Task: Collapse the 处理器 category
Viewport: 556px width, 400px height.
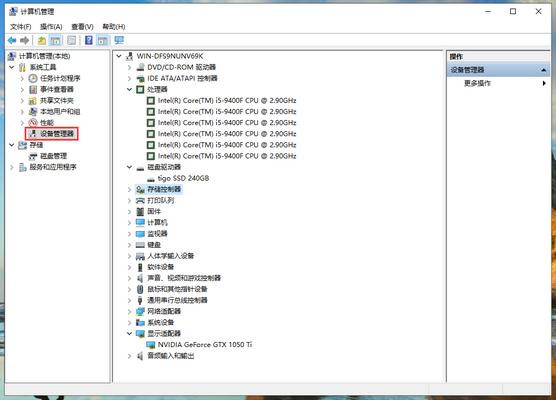Action: (x=129, y=89)
